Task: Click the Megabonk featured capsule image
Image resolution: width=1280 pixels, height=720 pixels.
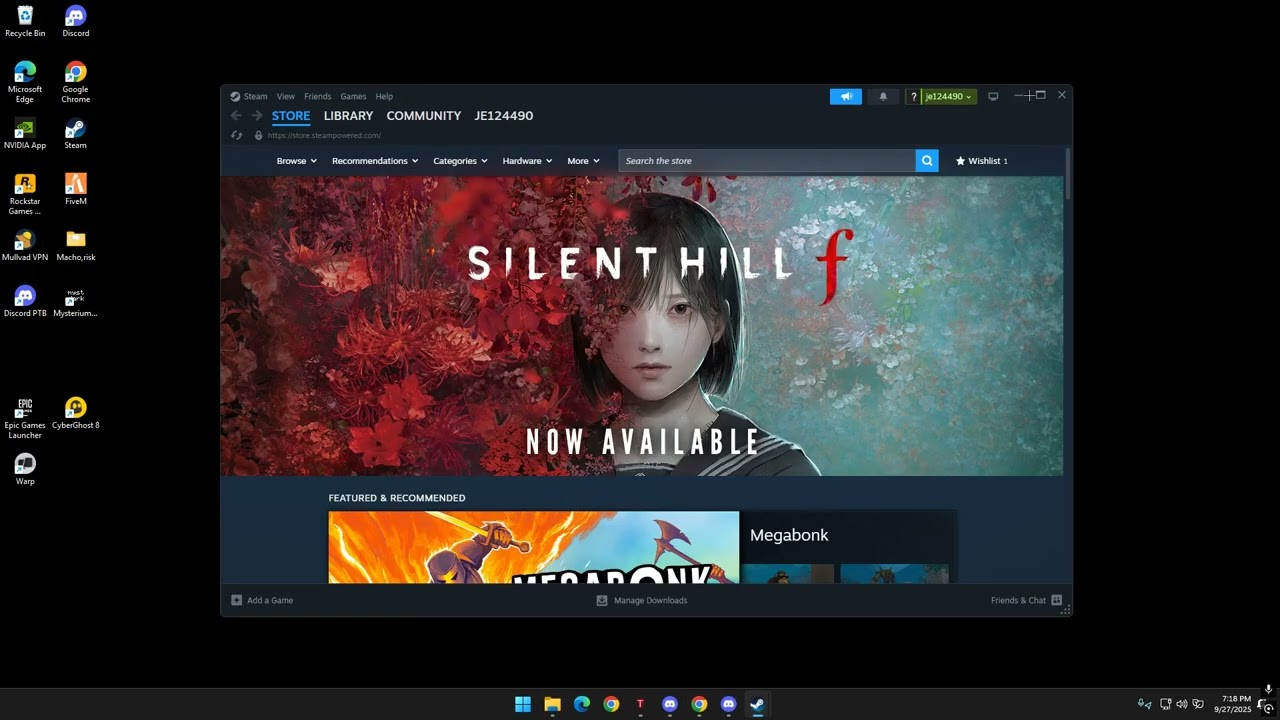Action: (534, 547)
